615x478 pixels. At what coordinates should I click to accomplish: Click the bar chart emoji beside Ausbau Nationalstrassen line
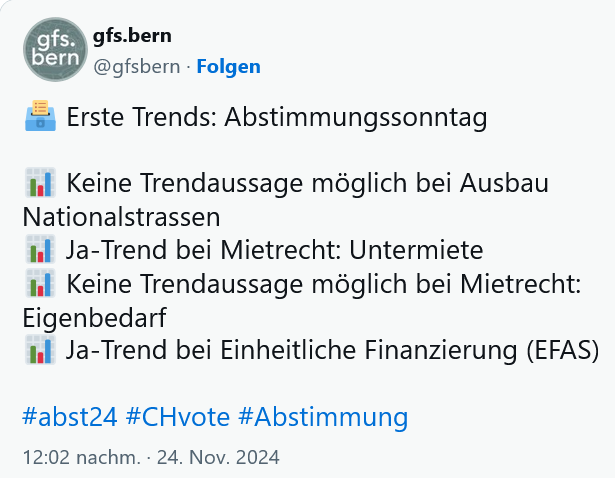pos(39,184)
